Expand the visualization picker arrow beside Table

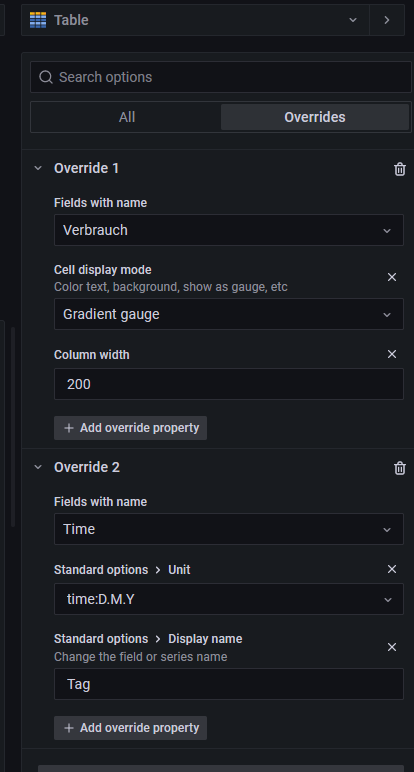387,20
